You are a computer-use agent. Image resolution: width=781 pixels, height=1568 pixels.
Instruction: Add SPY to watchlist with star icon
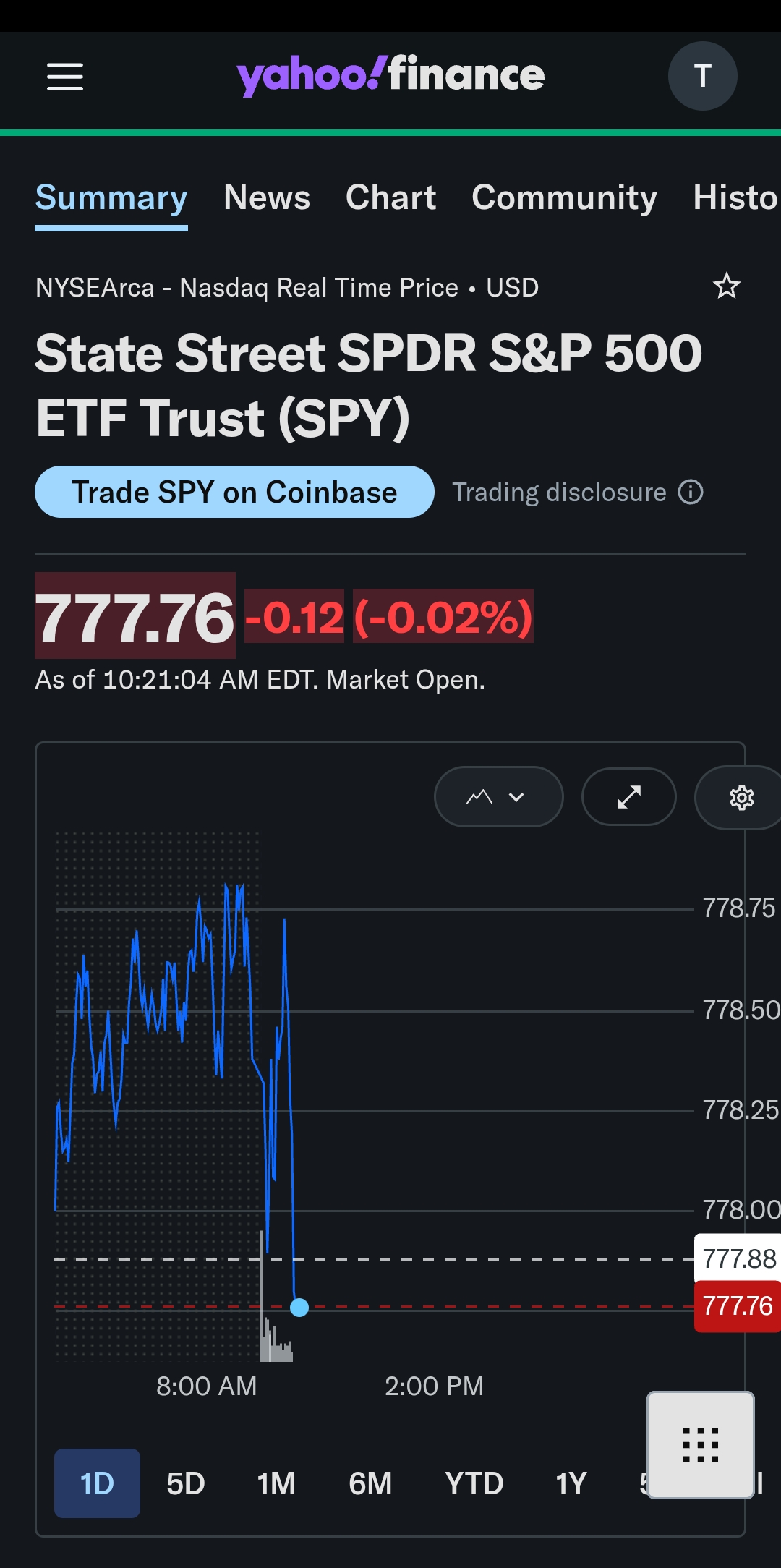coord(727,286)
